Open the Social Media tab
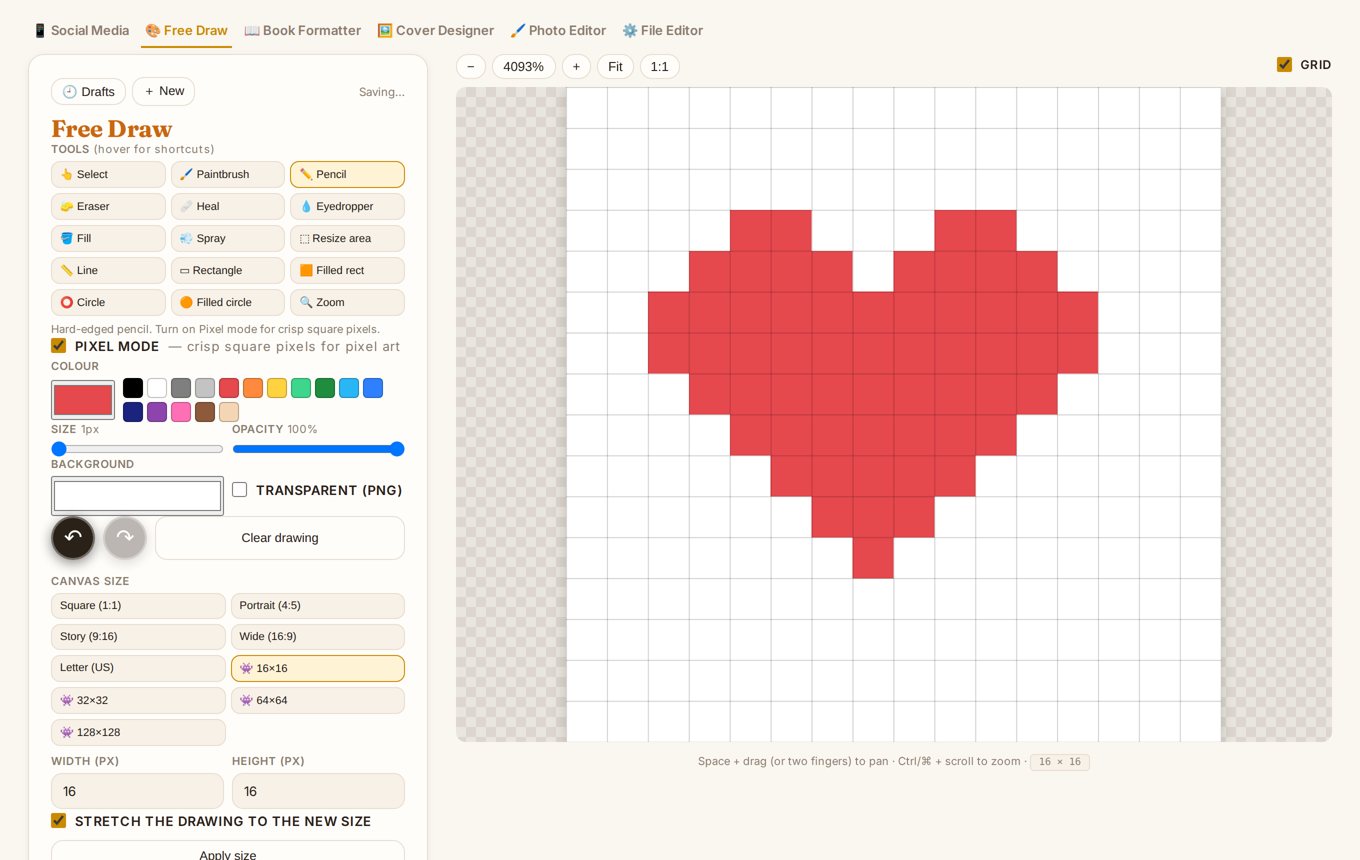Screen dimensions: 1360x860 [x=81, y=30]
